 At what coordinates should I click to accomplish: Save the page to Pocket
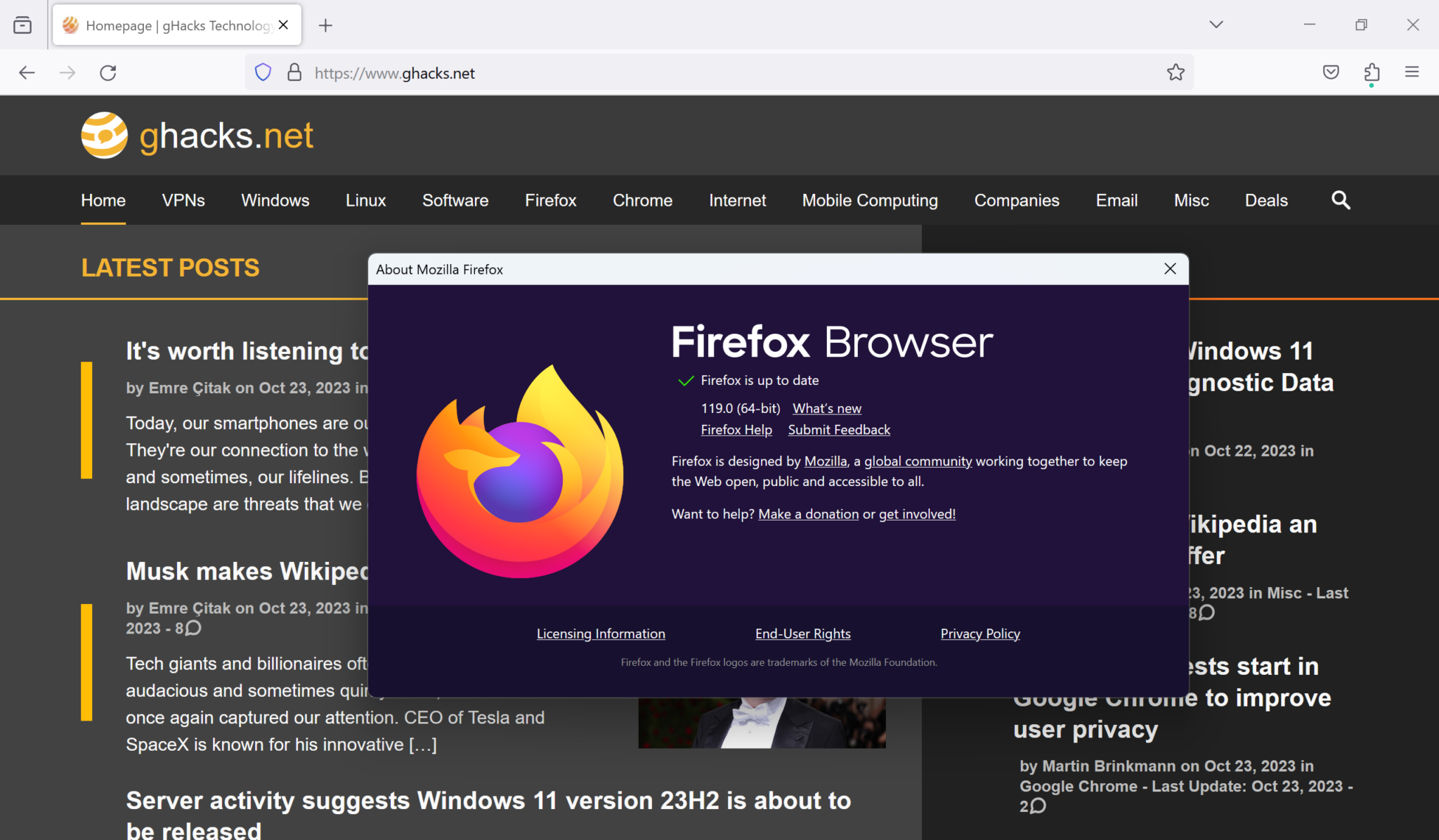tap(1329, 72)
